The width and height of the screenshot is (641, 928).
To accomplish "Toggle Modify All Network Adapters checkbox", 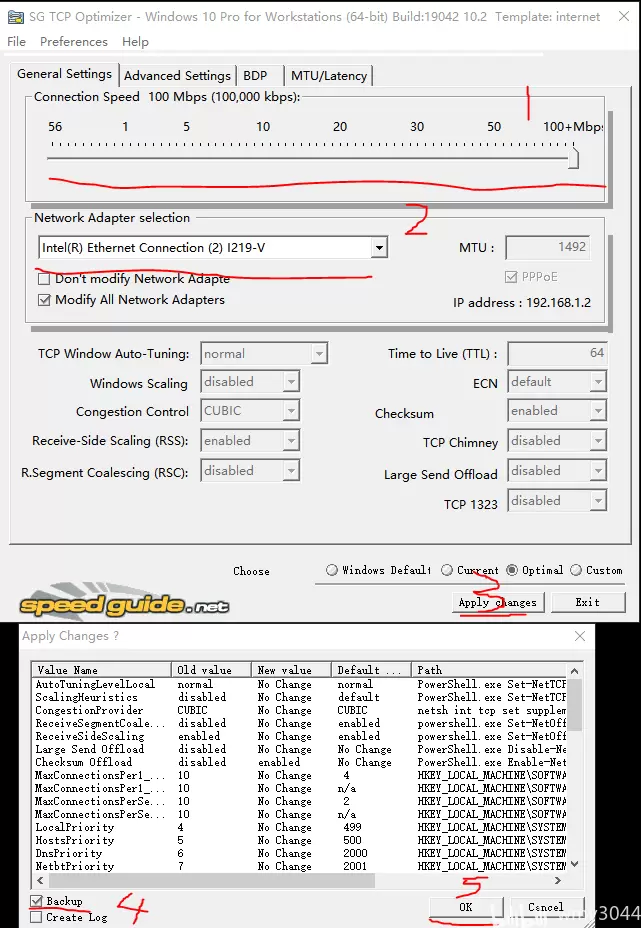I will click(x=44, y=300).
